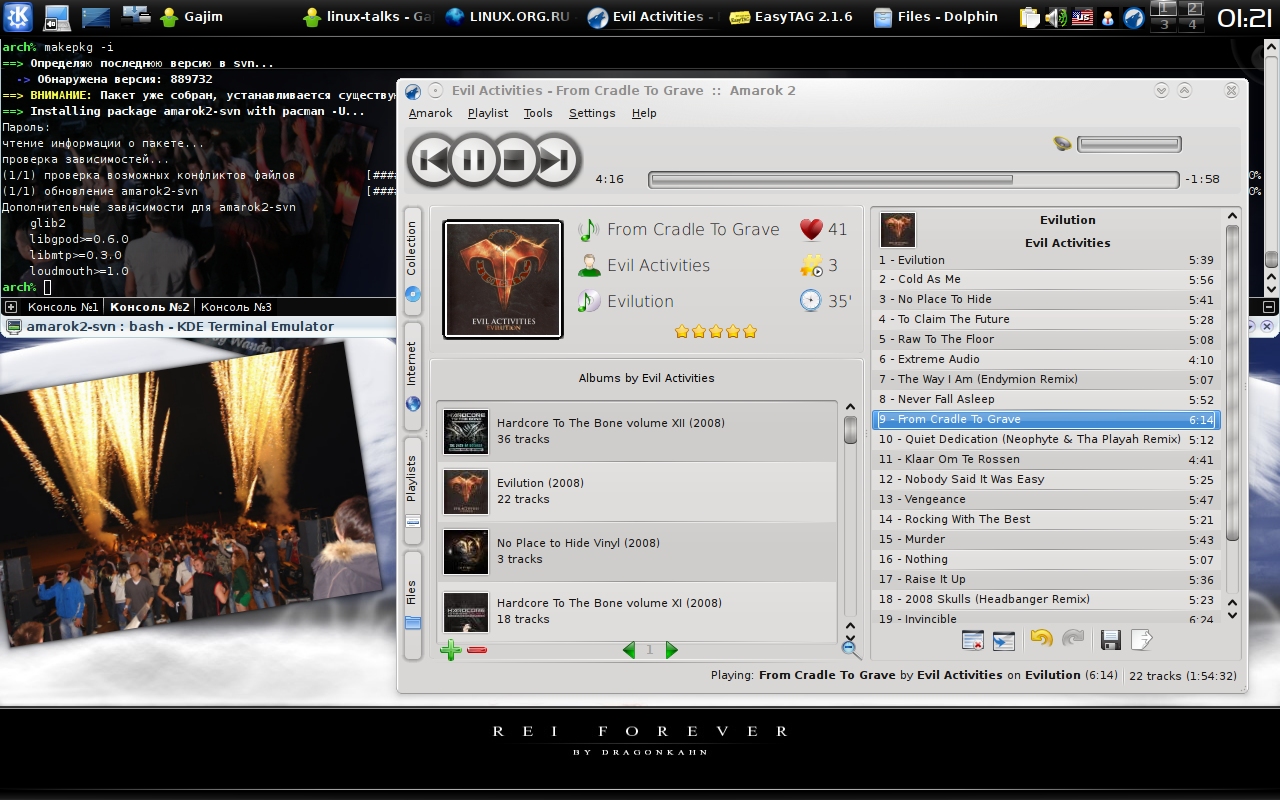Click the track note icon by From Cradle To Grave
Image resolution: width=1280 pixels, height=800 pixels.
pos(589,229)
